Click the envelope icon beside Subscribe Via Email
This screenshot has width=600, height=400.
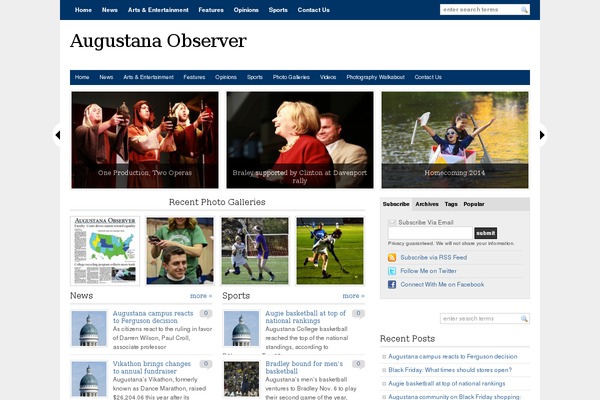[x=392, y=222]
